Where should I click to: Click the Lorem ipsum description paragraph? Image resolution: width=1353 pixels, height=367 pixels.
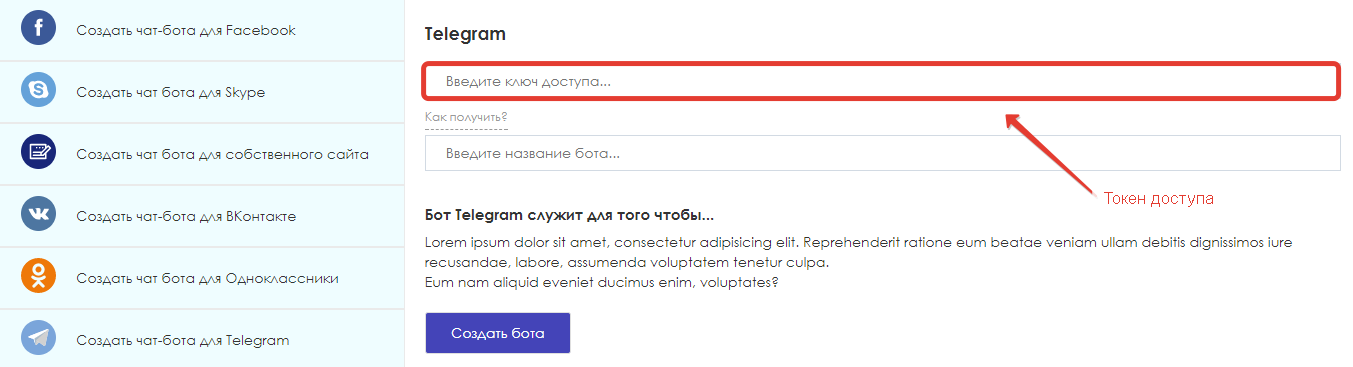867,262
